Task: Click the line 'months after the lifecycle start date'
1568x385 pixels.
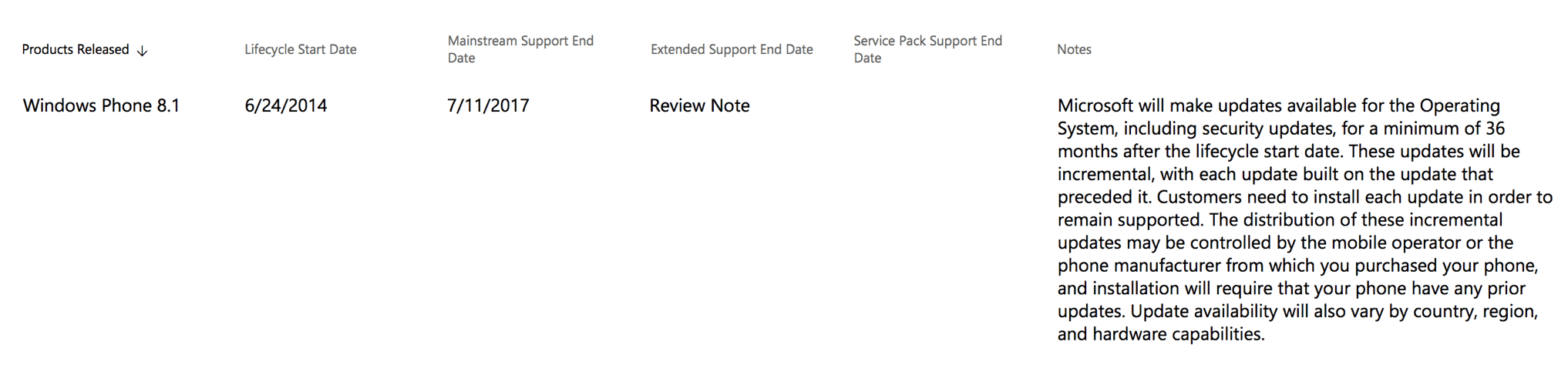Action: [x=1288, y=151]
